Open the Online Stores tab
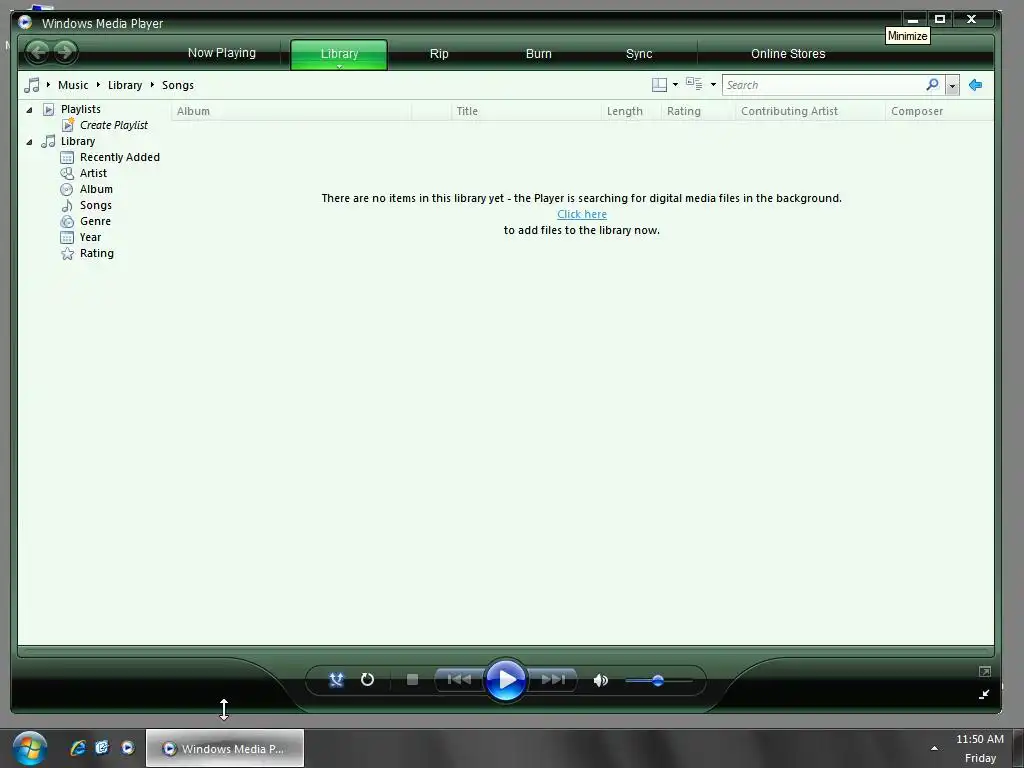Viewport: 1024px width, 768px height. [x=788, y=54]
